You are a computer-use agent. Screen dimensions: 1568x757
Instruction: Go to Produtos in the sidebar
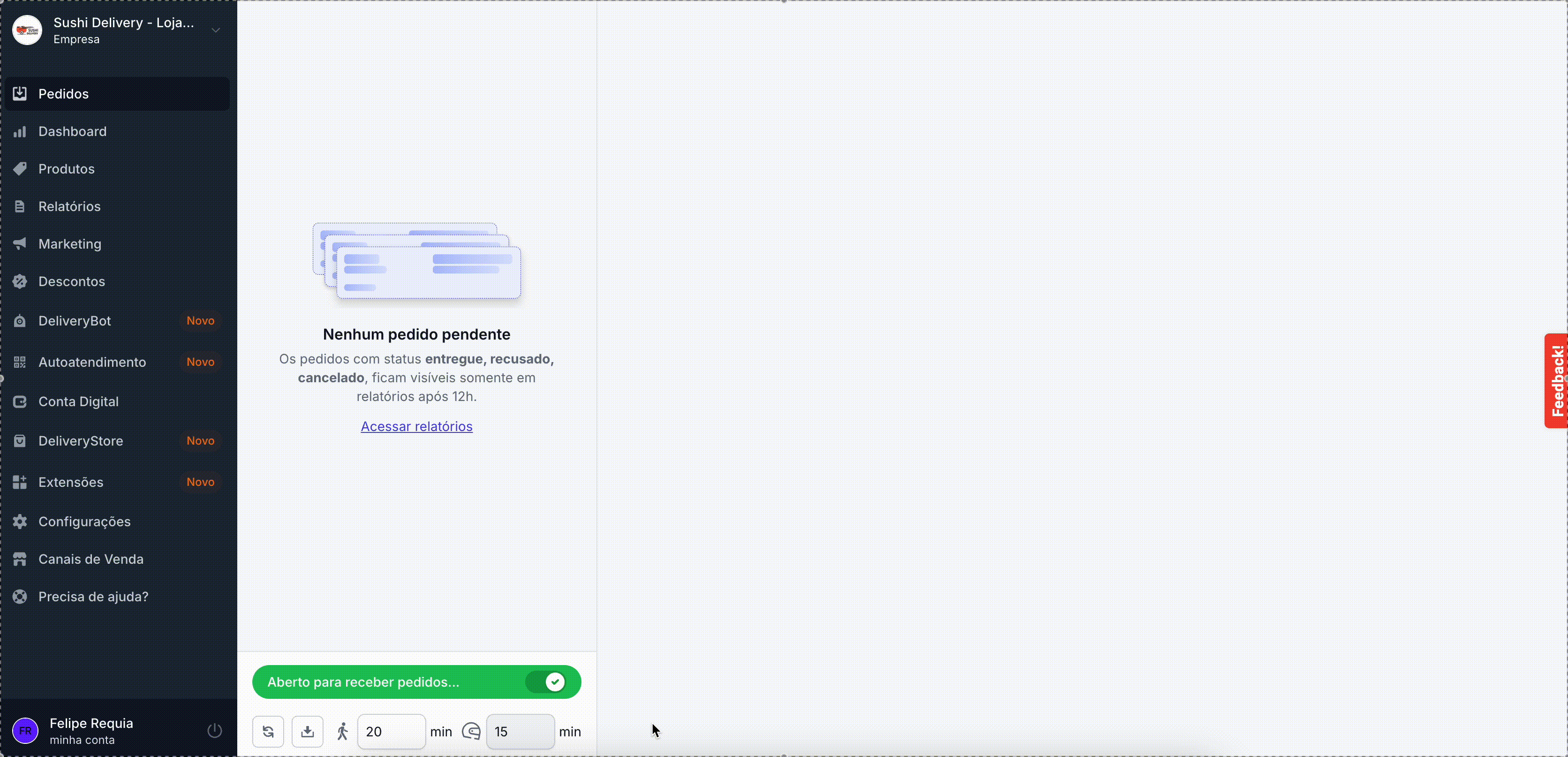tap(66, 169)
